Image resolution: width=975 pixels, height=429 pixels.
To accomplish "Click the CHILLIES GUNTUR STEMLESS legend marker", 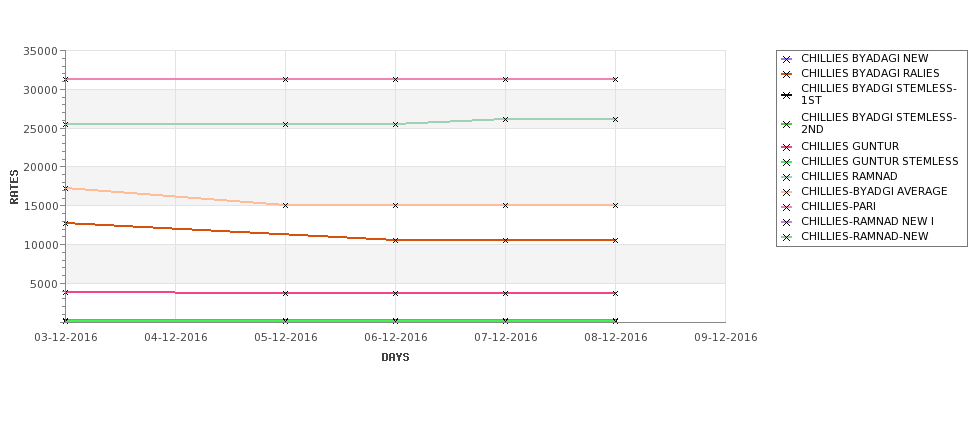I will (786, 162).
